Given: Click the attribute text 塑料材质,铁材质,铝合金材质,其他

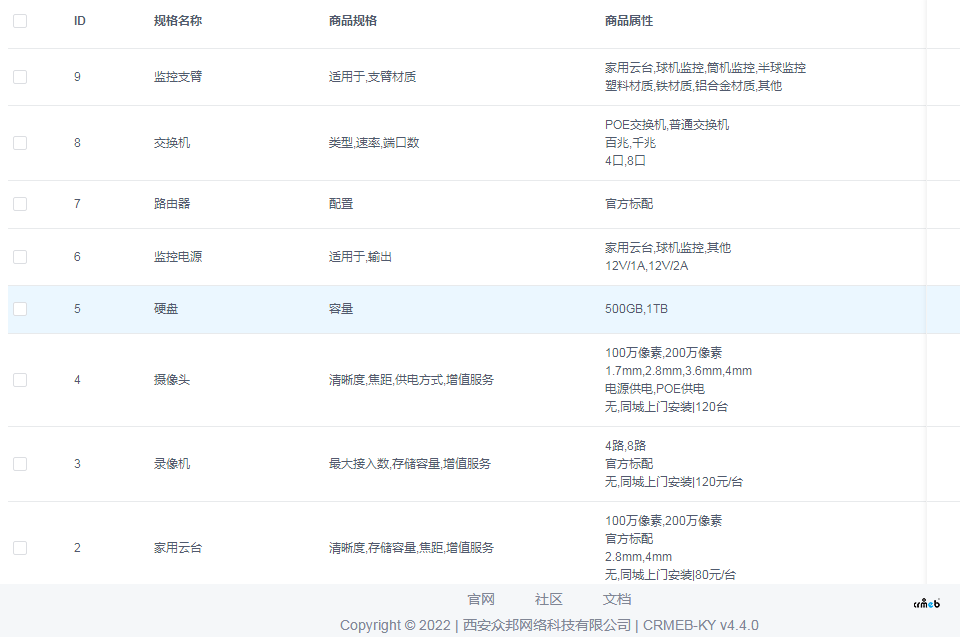Looking at the screenshot, I should [693, 86].
